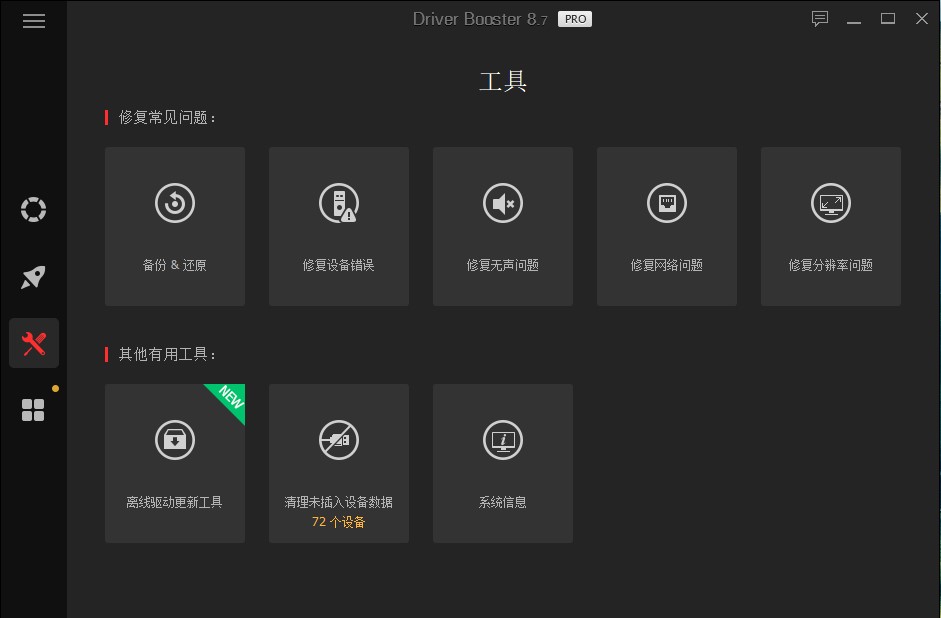This screenshot has height=618, width=941.
Task: Click the 工具 page heading
Action: 503,81
